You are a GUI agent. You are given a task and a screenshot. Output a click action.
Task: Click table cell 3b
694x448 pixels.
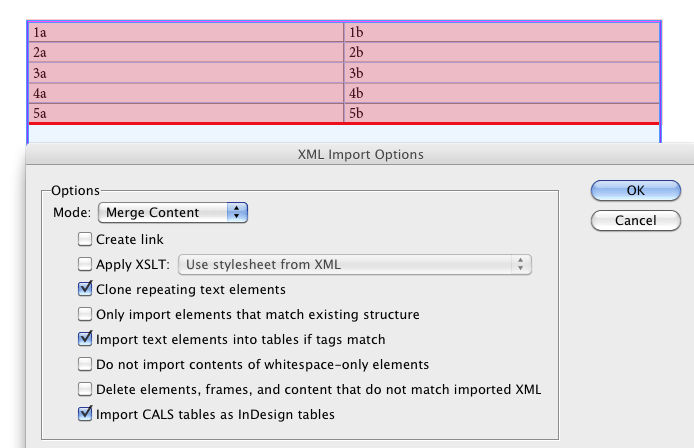502,73
